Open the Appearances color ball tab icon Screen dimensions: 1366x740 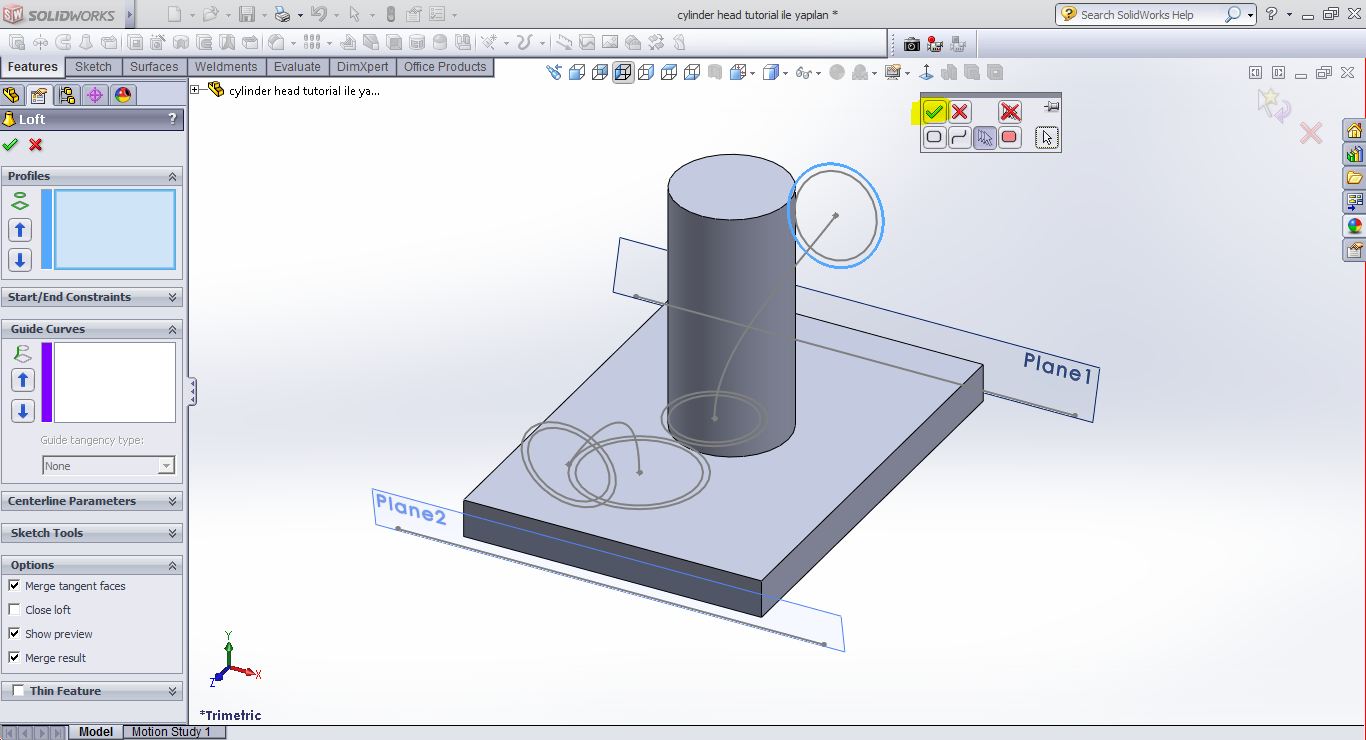pyautogui.click(x=123, y=95)
